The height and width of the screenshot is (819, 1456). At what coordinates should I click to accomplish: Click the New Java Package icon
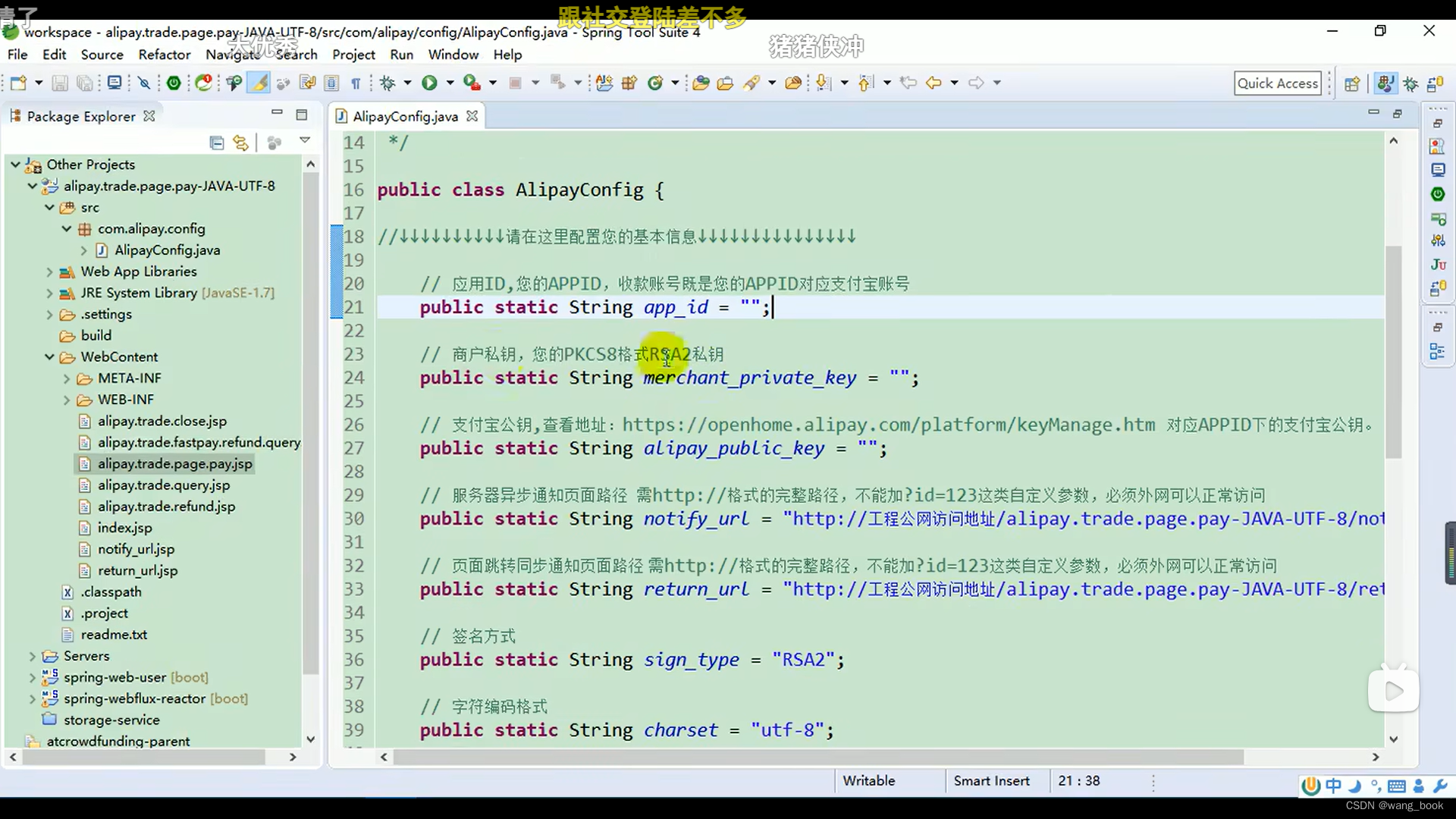[x=629, y=83]
